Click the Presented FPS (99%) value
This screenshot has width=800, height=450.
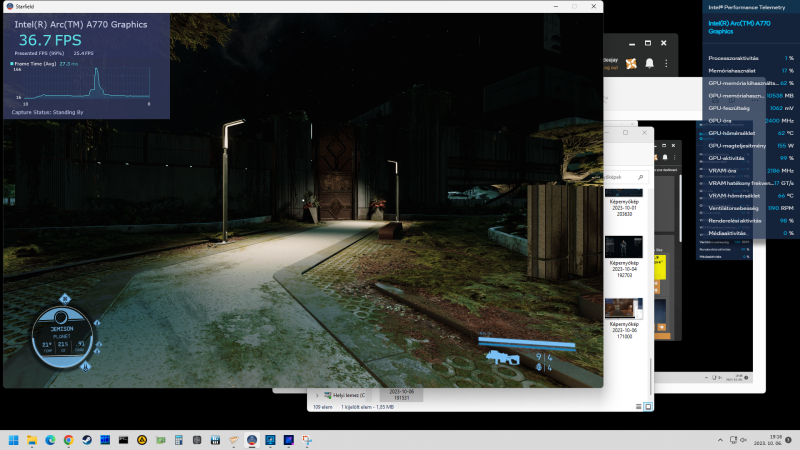point(83,53)
